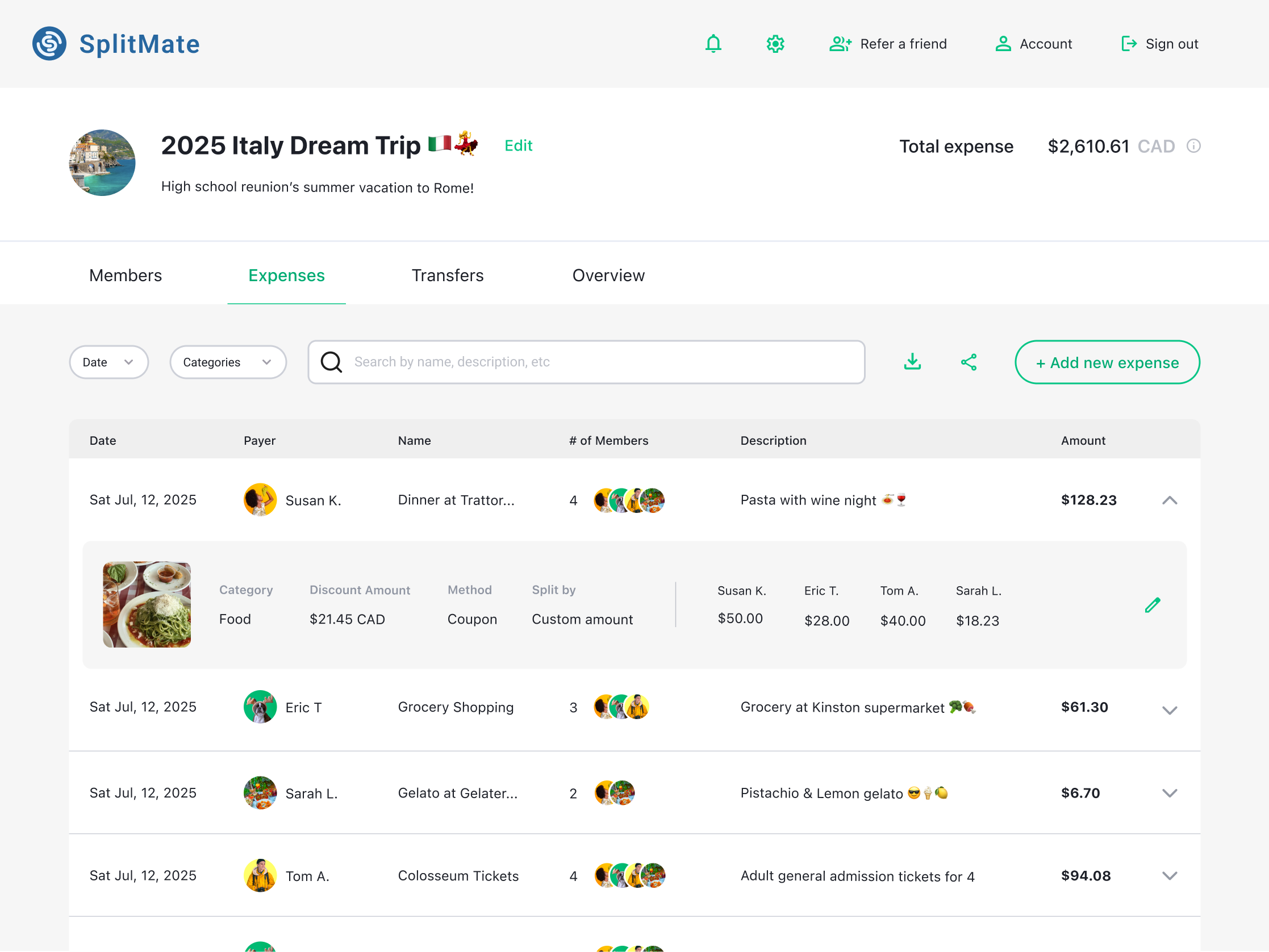
Task: Open the Date filter dropdown
Action: [x=108, y=362]
